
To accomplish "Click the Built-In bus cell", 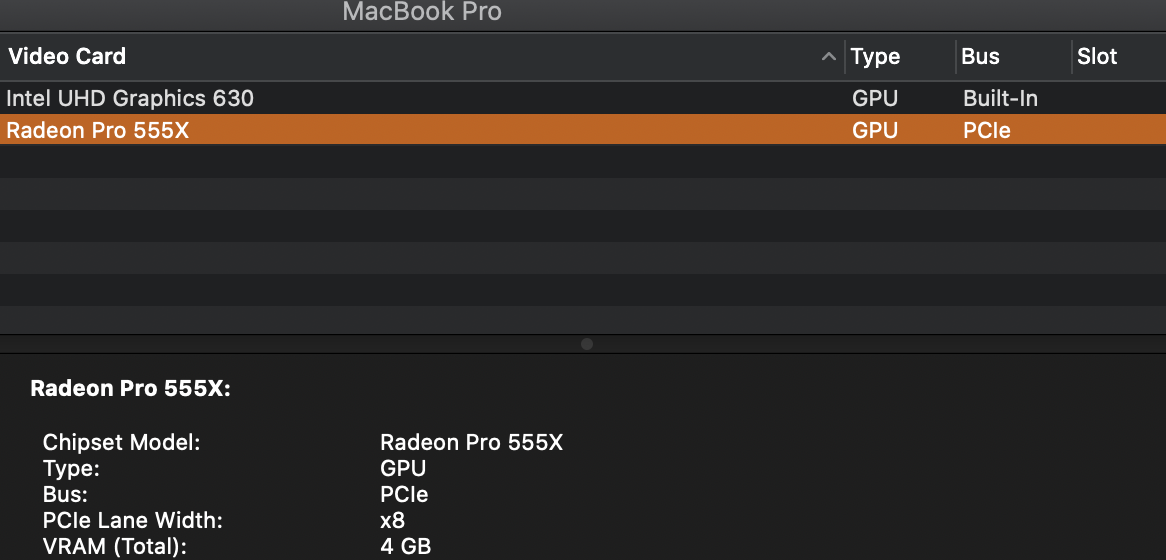I will pyautogui.click(x=1000, y=98).
